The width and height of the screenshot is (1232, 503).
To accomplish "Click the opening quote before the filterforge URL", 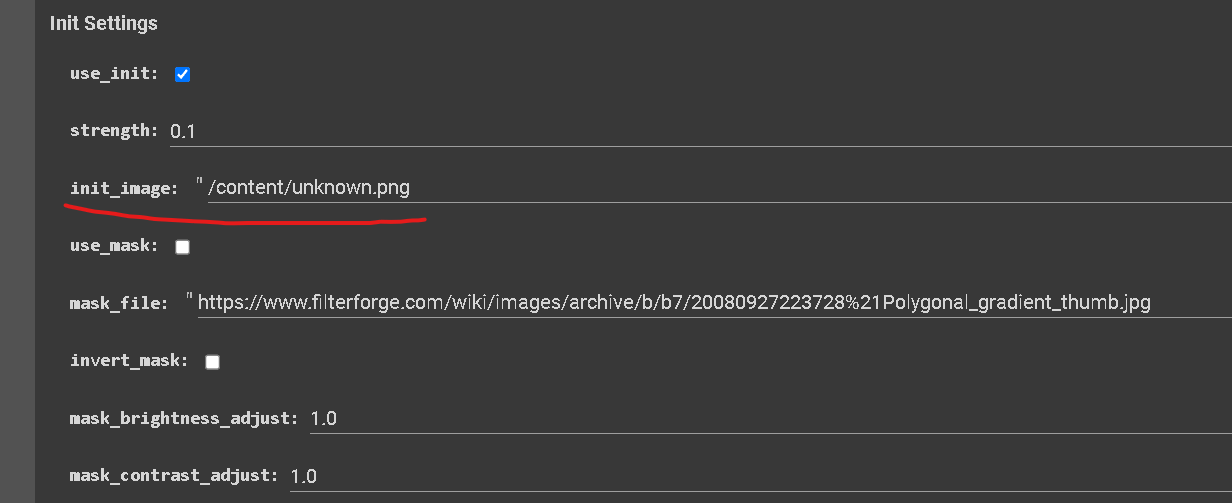I will [x=190, y=298].
